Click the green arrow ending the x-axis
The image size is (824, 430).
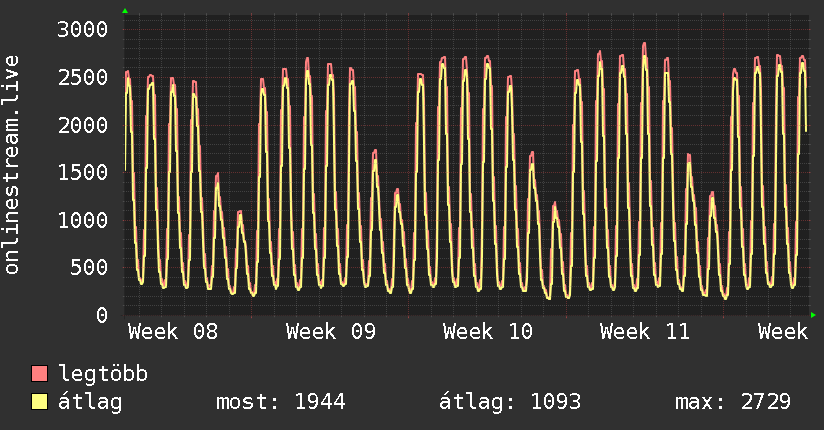tap(813, 315)
